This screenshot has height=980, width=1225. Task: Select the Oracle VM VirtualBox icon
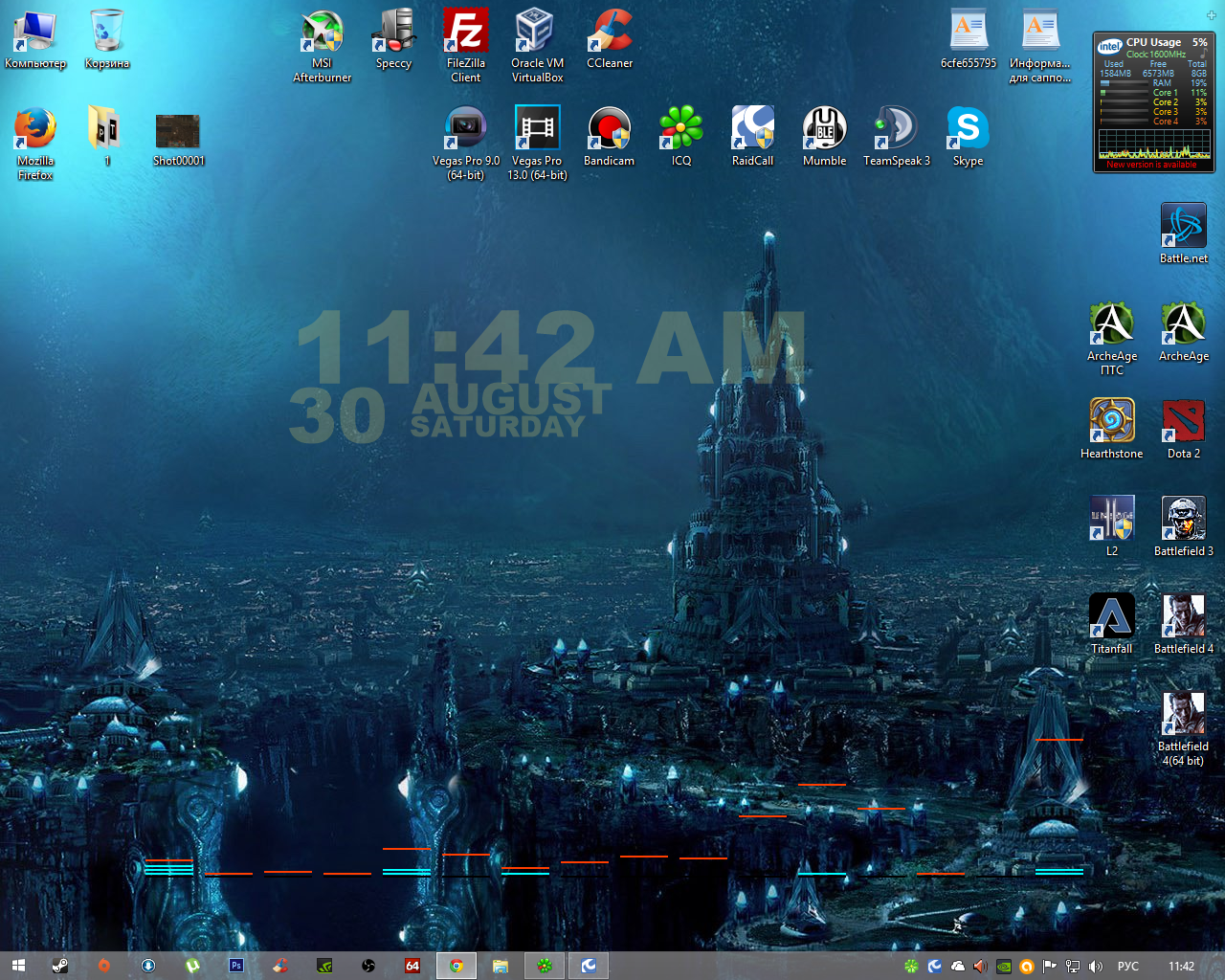(x=537, y=32)
